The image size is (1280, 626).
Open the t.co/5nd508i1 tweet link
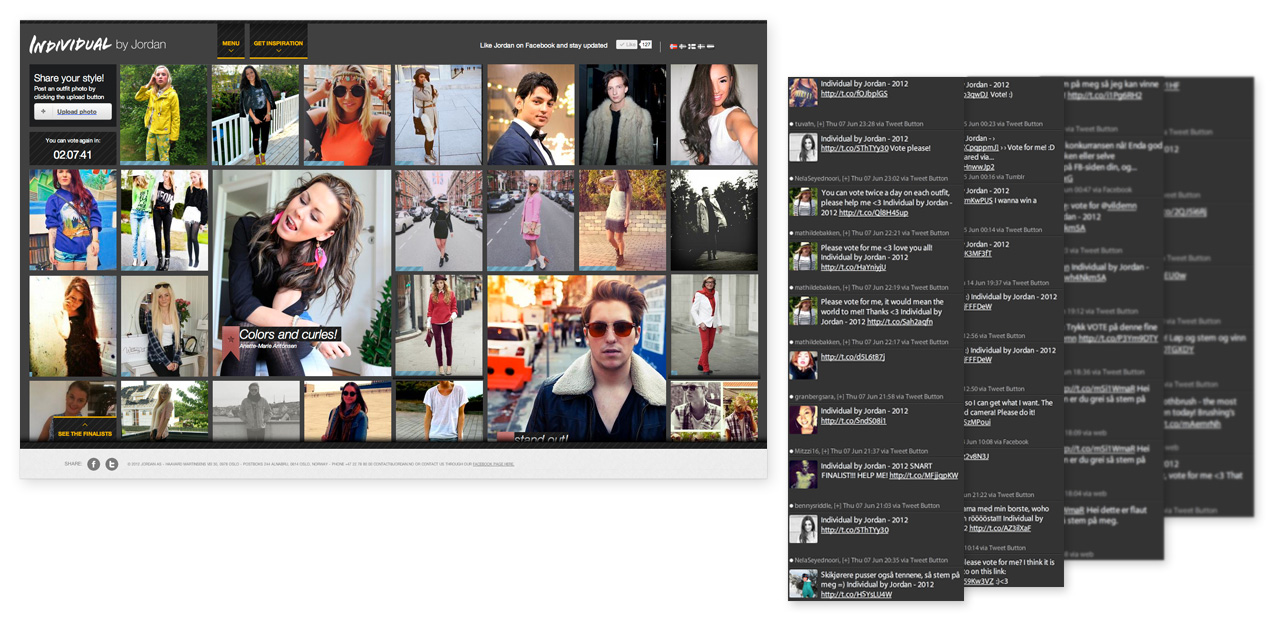(x=854, y=421)
